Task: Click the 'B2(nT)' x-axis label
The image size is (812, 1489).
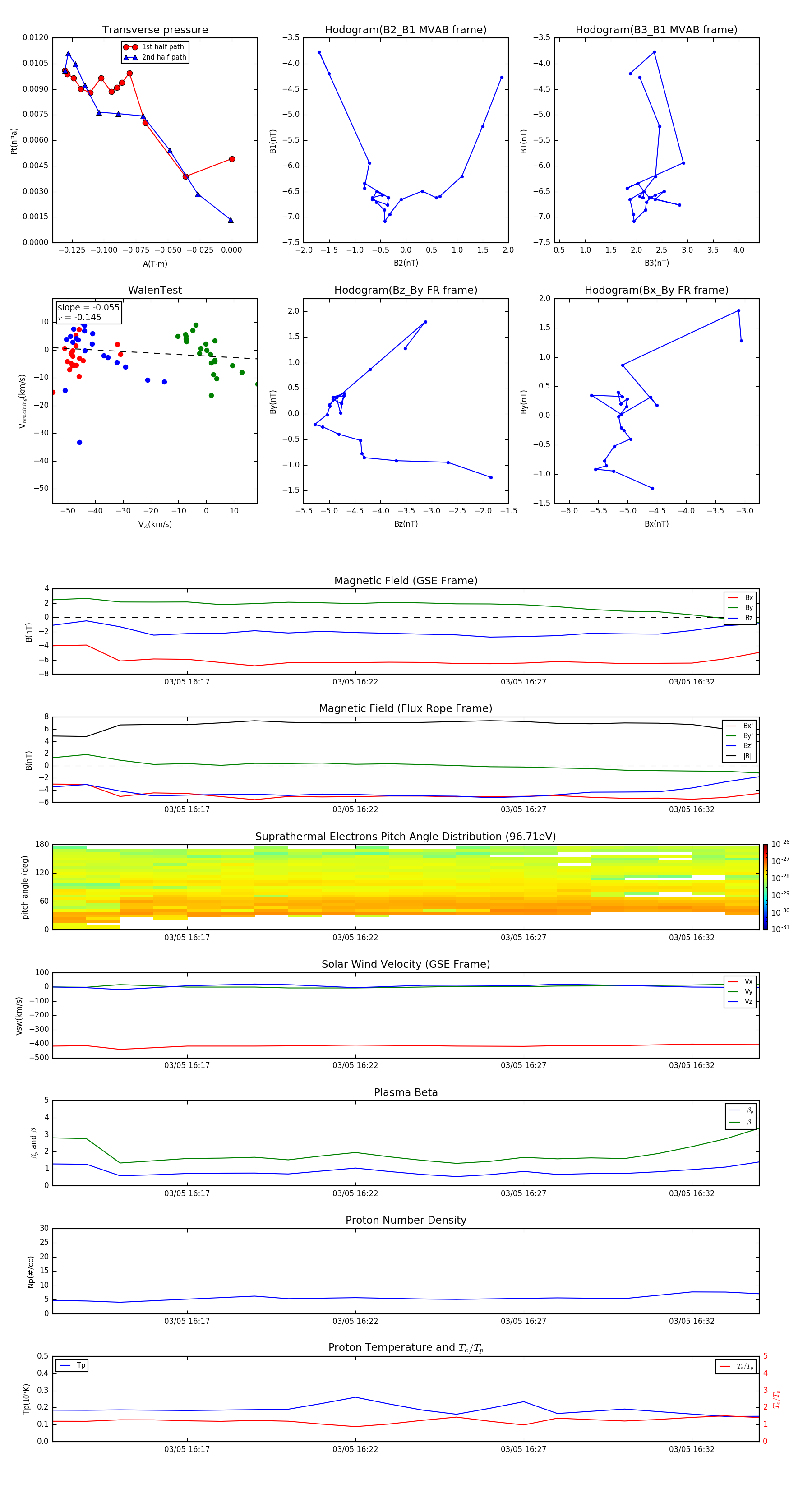Action: pos(406,263)
